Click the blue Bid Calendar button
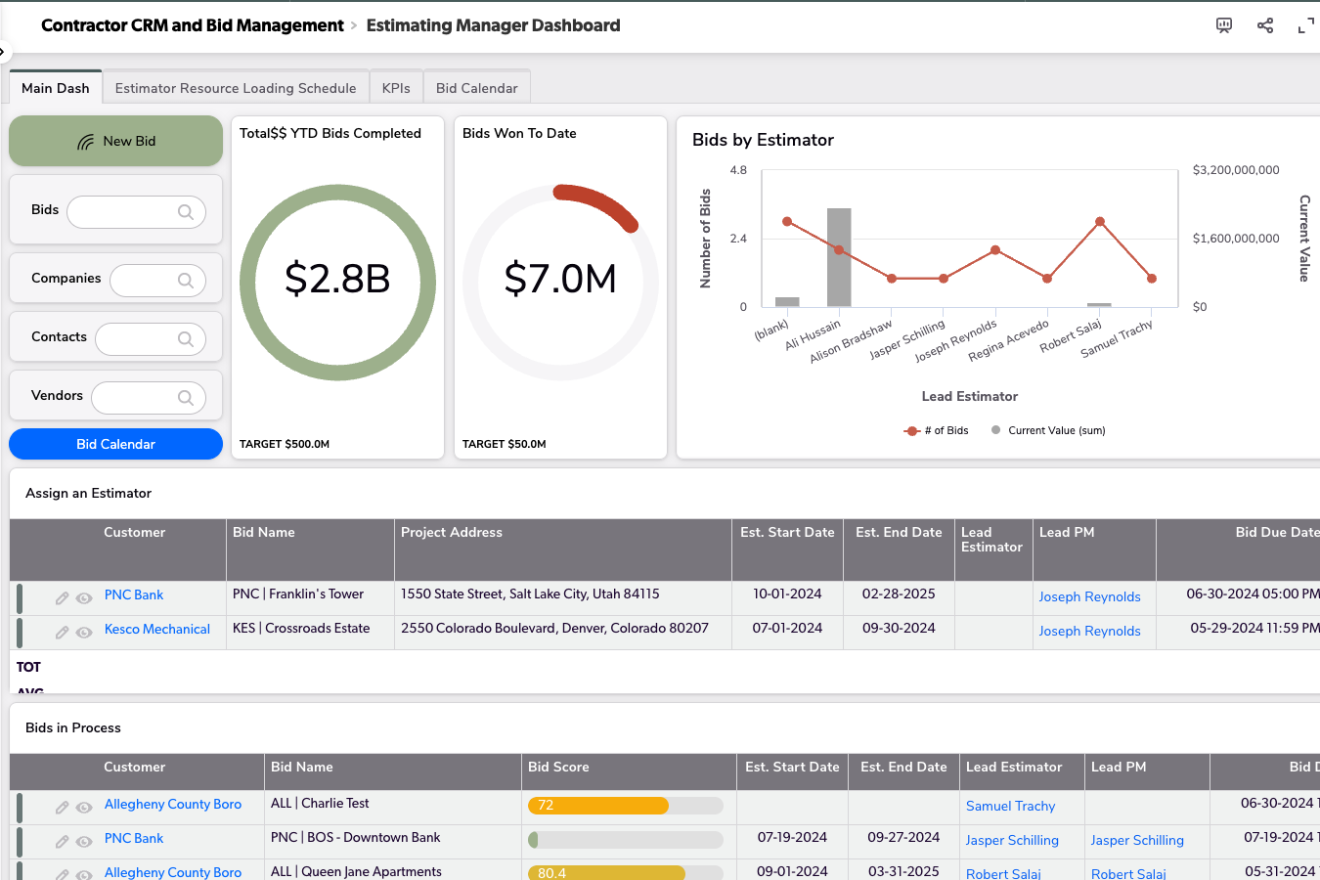The height and width of the screenshot is (880, 1320). [x=116, y=444]
